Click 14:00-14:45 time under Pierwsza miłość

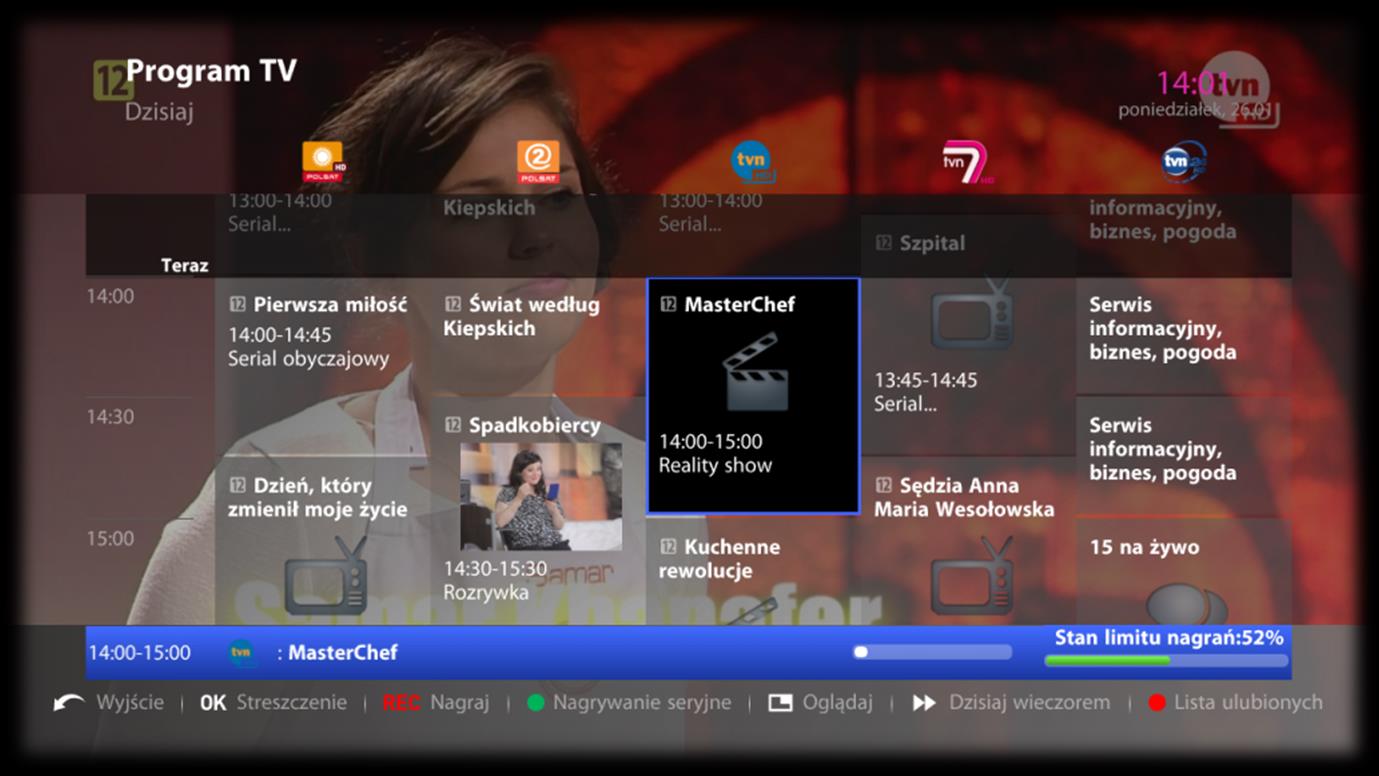[x=280, y=335]
